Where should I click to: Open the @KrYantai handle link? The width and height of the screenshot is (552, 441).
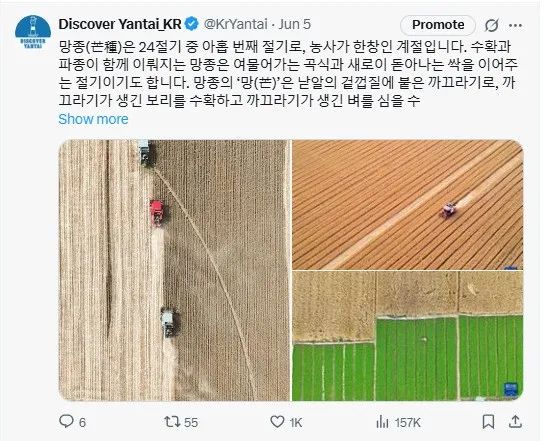236,24
